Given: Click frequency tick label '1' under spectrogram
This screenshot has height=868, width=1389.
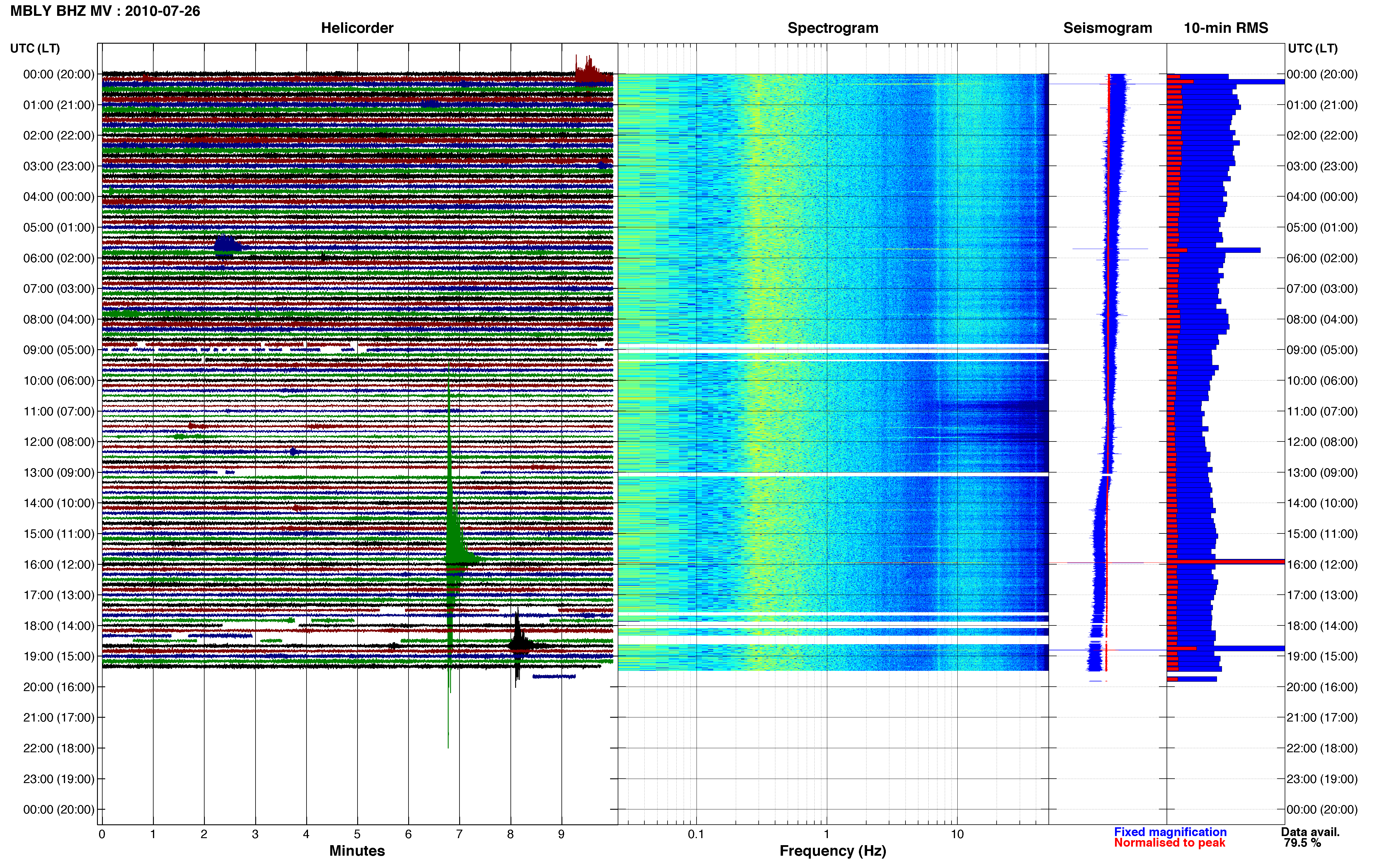Looking at the screenshot, I should (x=827, y=834).
